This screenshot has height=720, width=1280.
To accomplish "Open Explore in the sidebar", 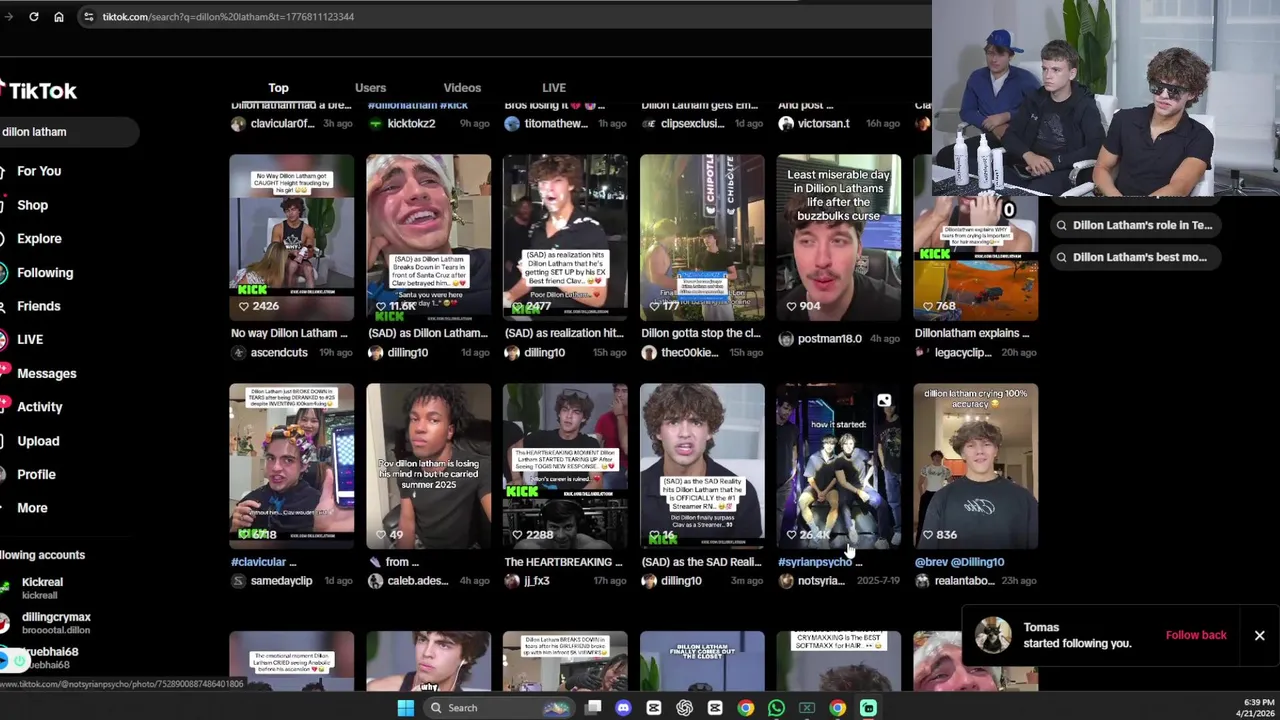I will click(x=39, y=239).
